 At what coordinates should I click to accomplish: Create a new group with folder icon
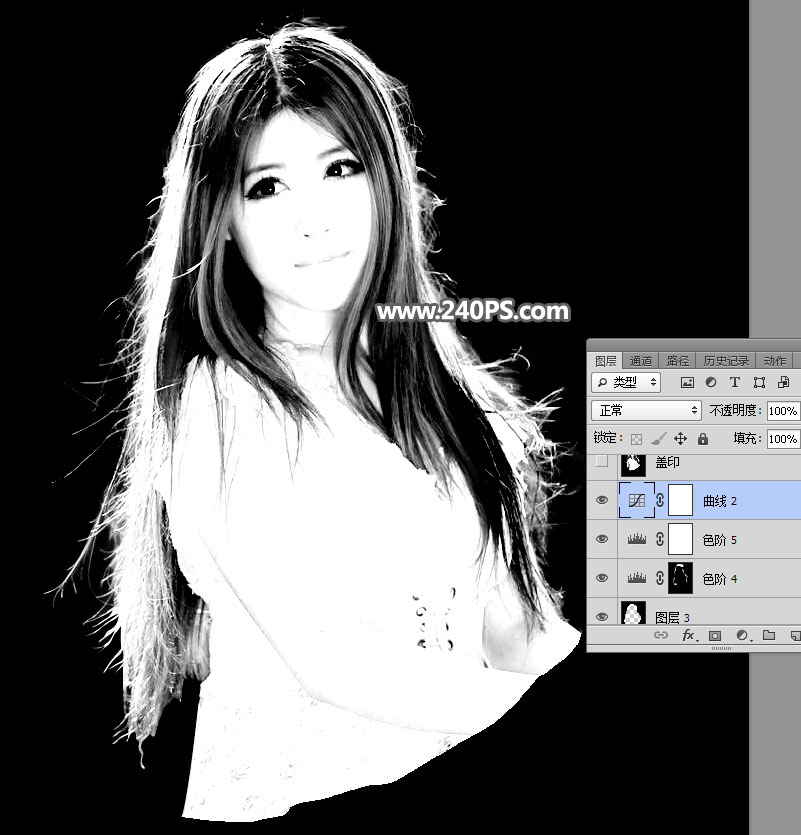(769, 636)
